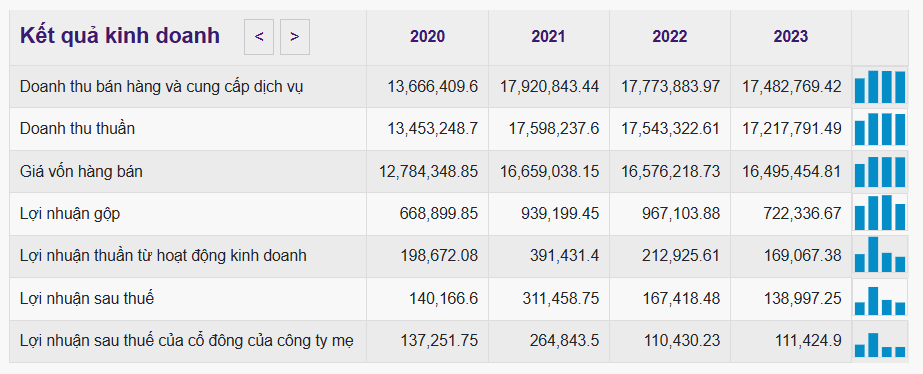Click Lợi nhuận sau thuế mini chart

coord(880,299)
